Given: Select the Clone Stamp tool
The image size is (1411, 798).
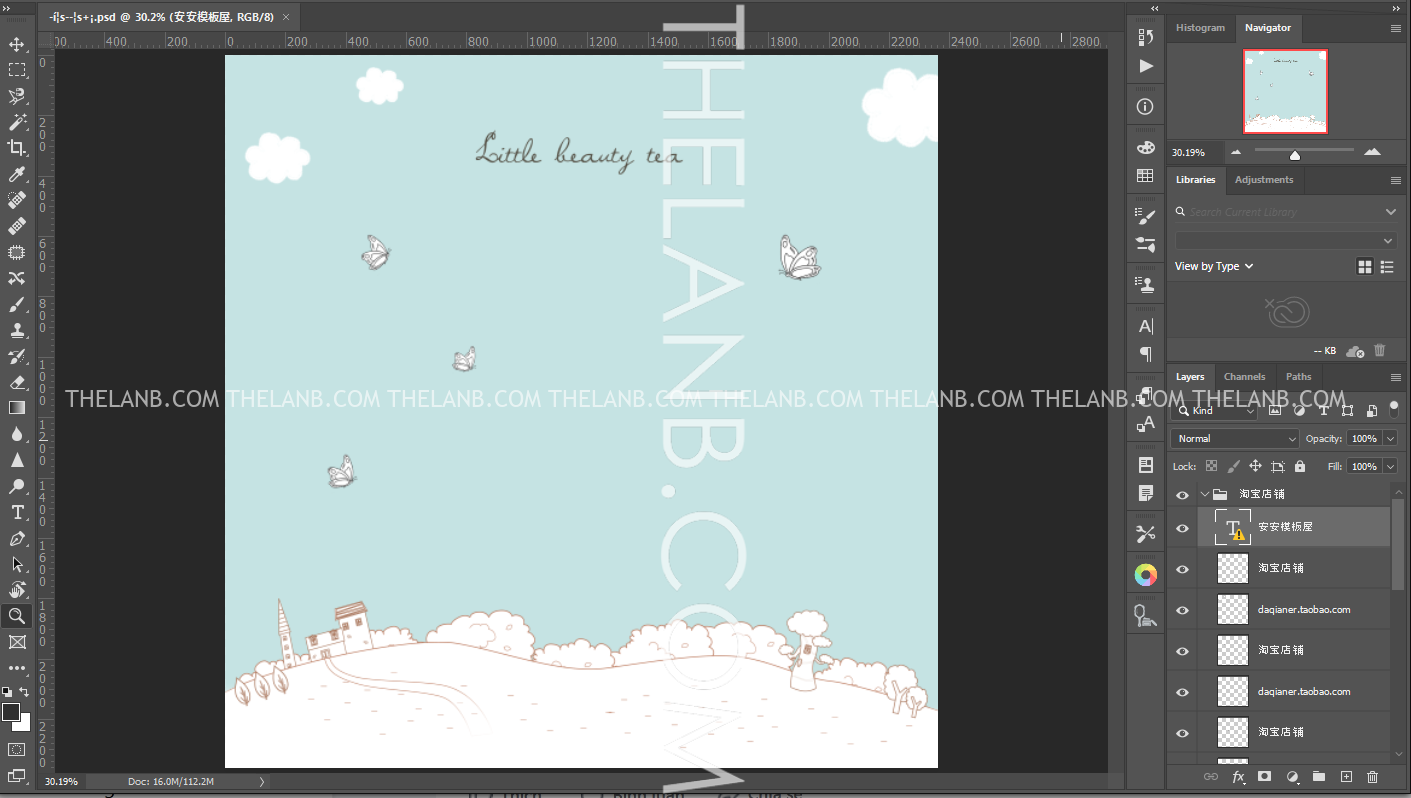Looking at the screenshot, I should pos(17,330).
